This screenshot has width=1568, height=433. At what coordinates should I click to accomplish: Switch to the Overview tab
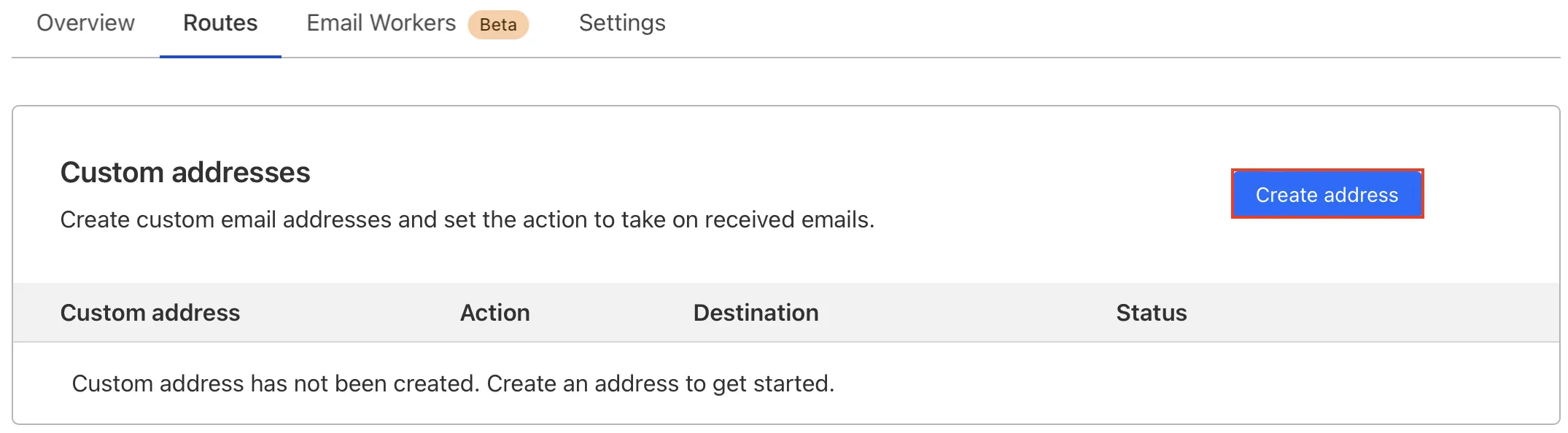[x=85, y=23]
